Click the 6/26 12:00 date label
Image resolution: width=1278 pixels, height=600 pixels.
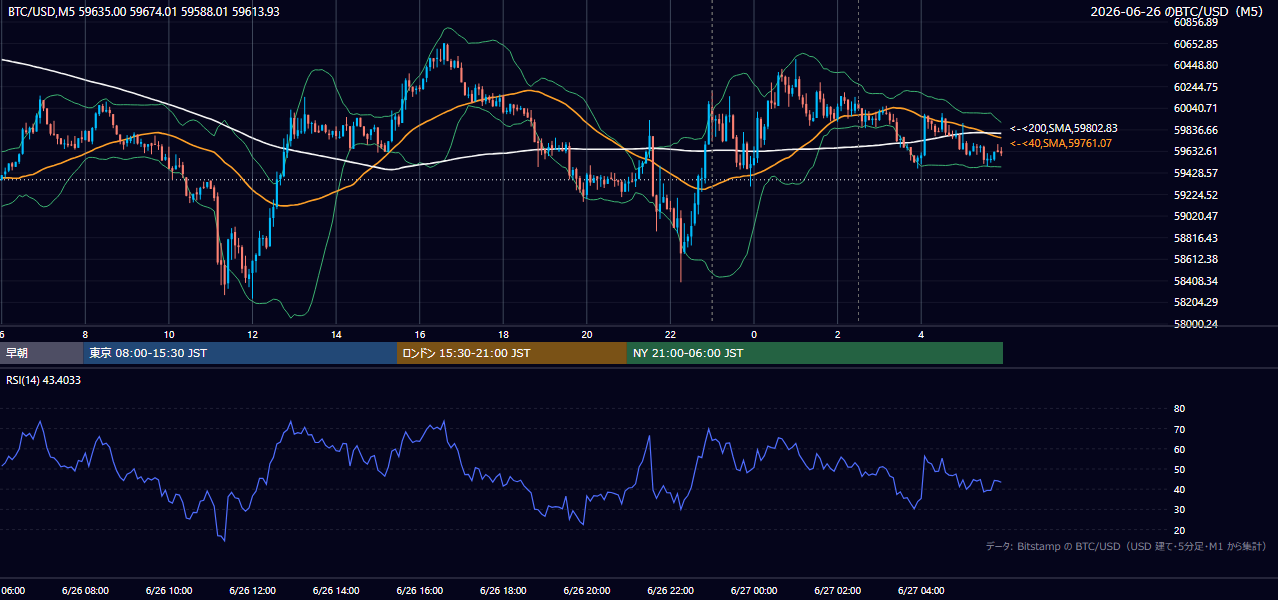click(x=252, y=591)
